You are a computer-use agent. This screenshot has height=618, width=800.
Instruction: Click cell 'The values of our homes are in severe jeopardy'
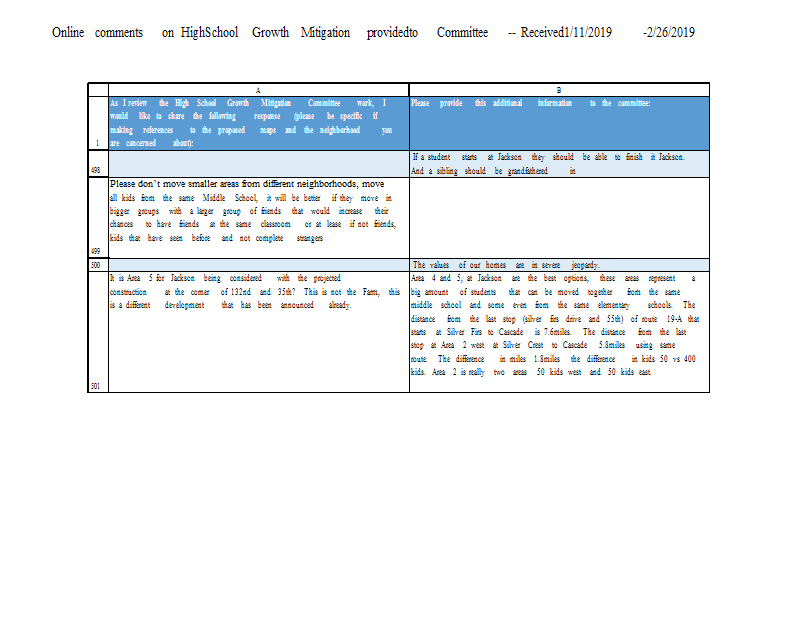(559, 265)
